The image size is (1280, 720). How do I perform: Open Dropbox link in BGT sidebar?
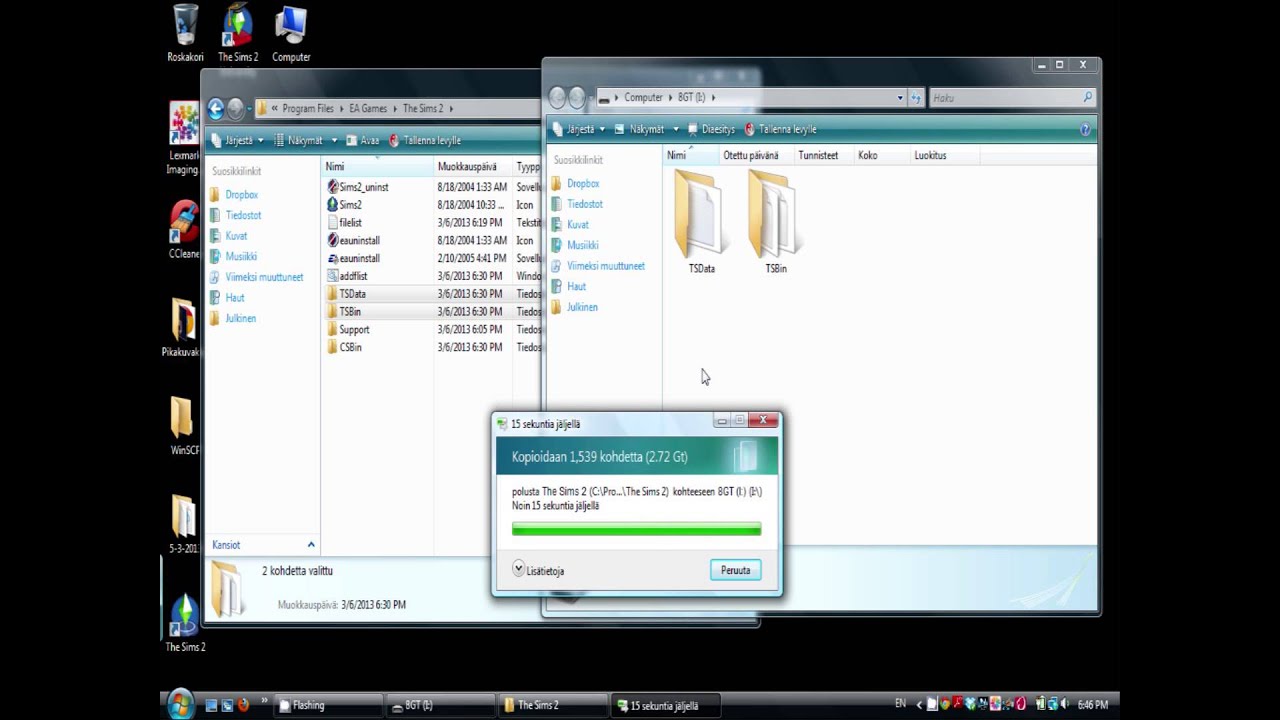pyautogui.click(x=583, y=184)
